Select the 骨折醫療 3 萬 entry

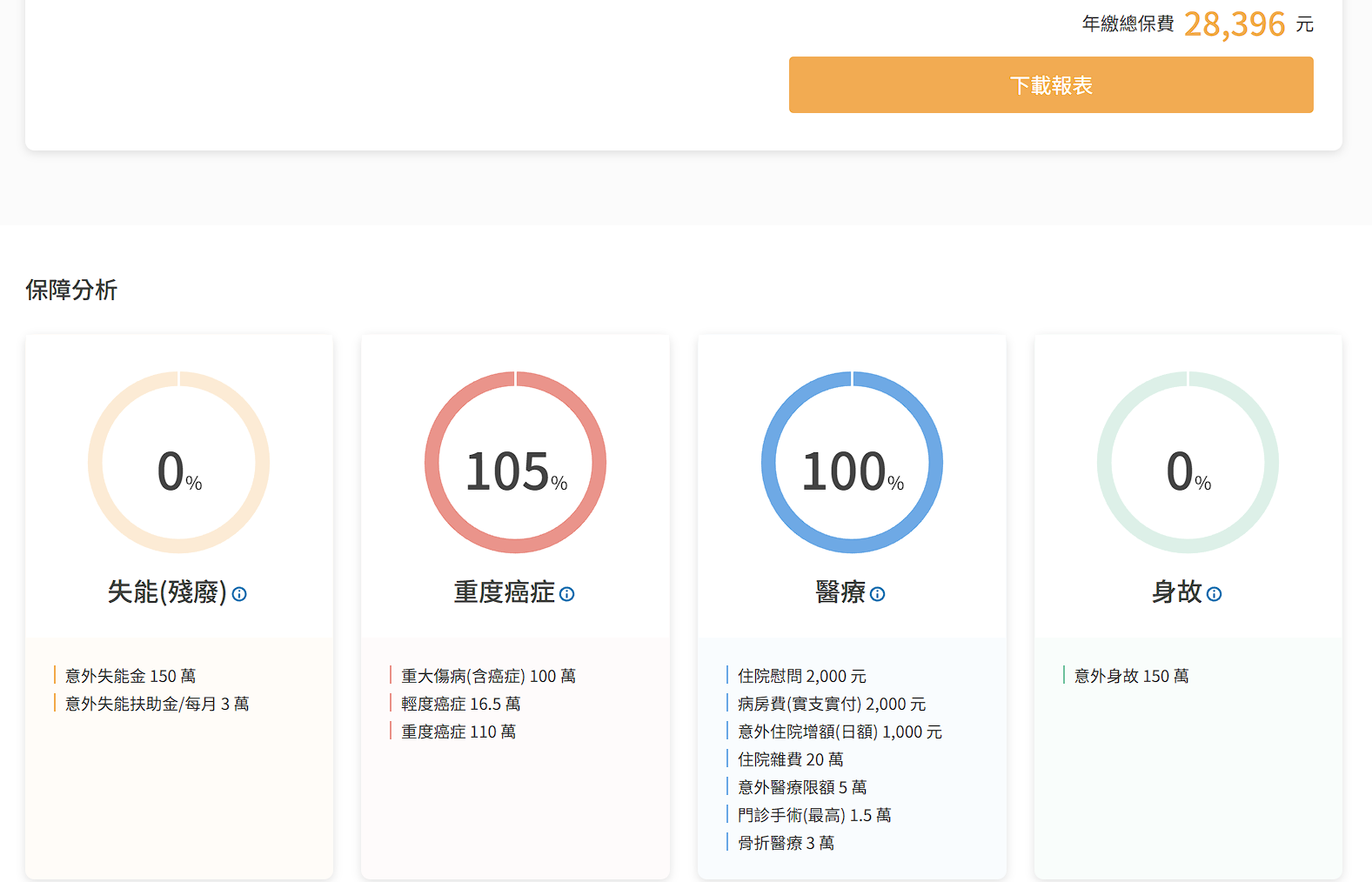[x=786, y=843]
